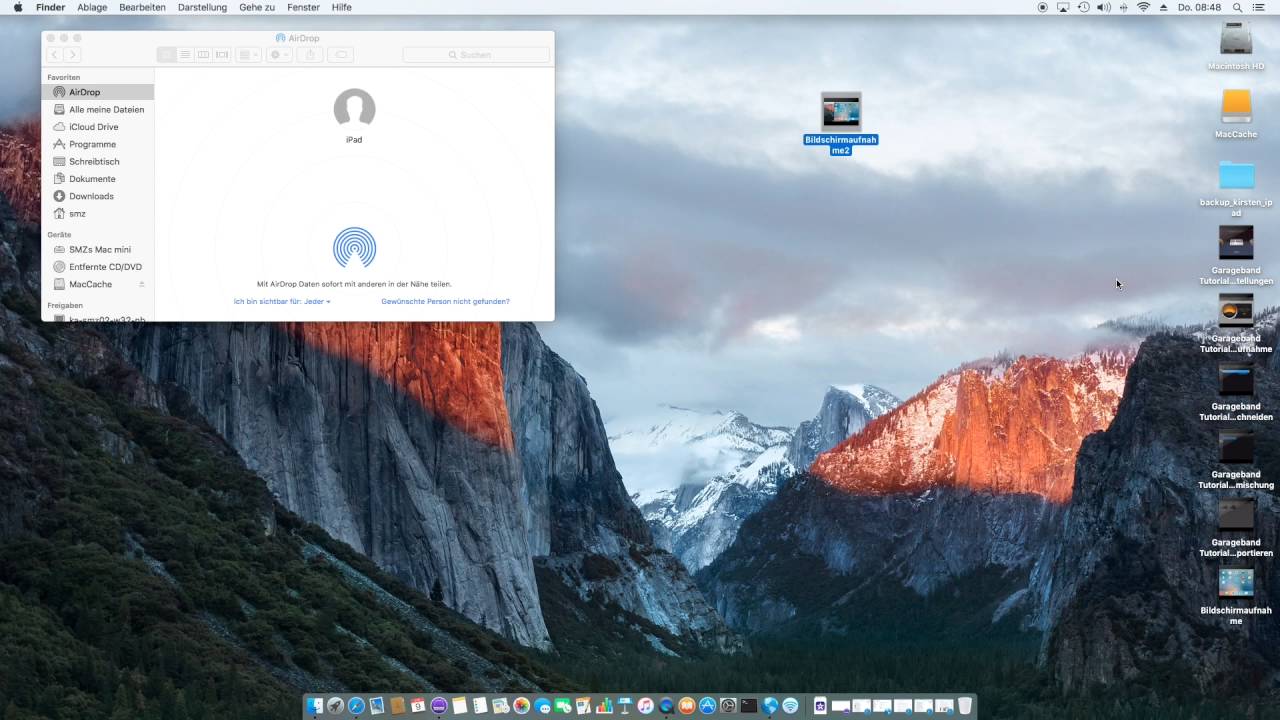
Task: Open Dokumente in the sidebar
Action: coord(98,179)
